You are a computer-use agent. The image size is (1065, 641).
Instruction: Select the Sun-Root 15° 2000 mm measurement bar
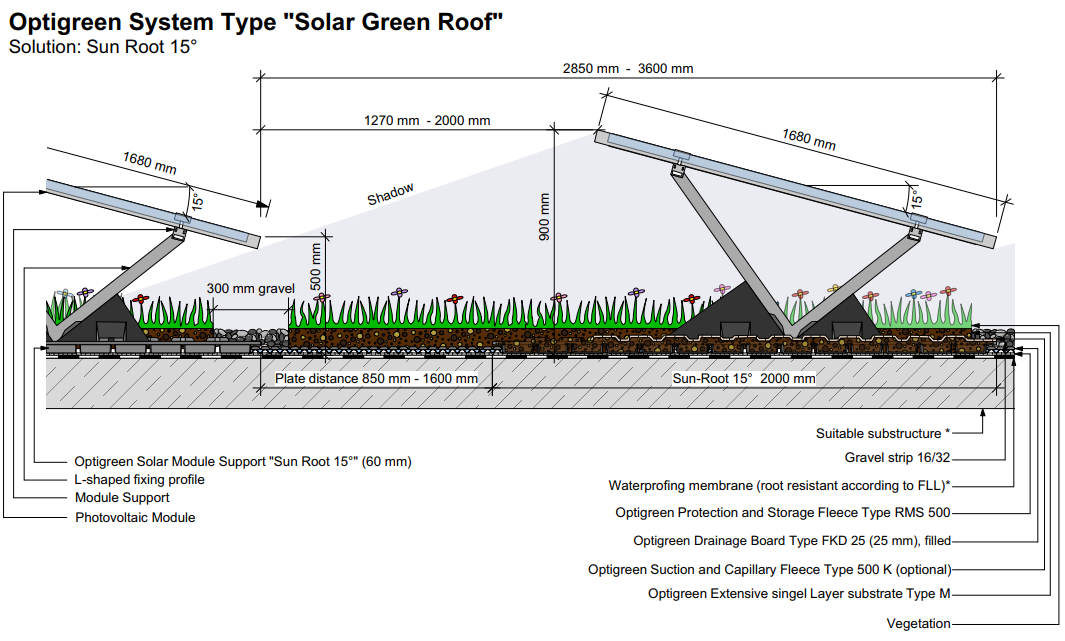745,377
